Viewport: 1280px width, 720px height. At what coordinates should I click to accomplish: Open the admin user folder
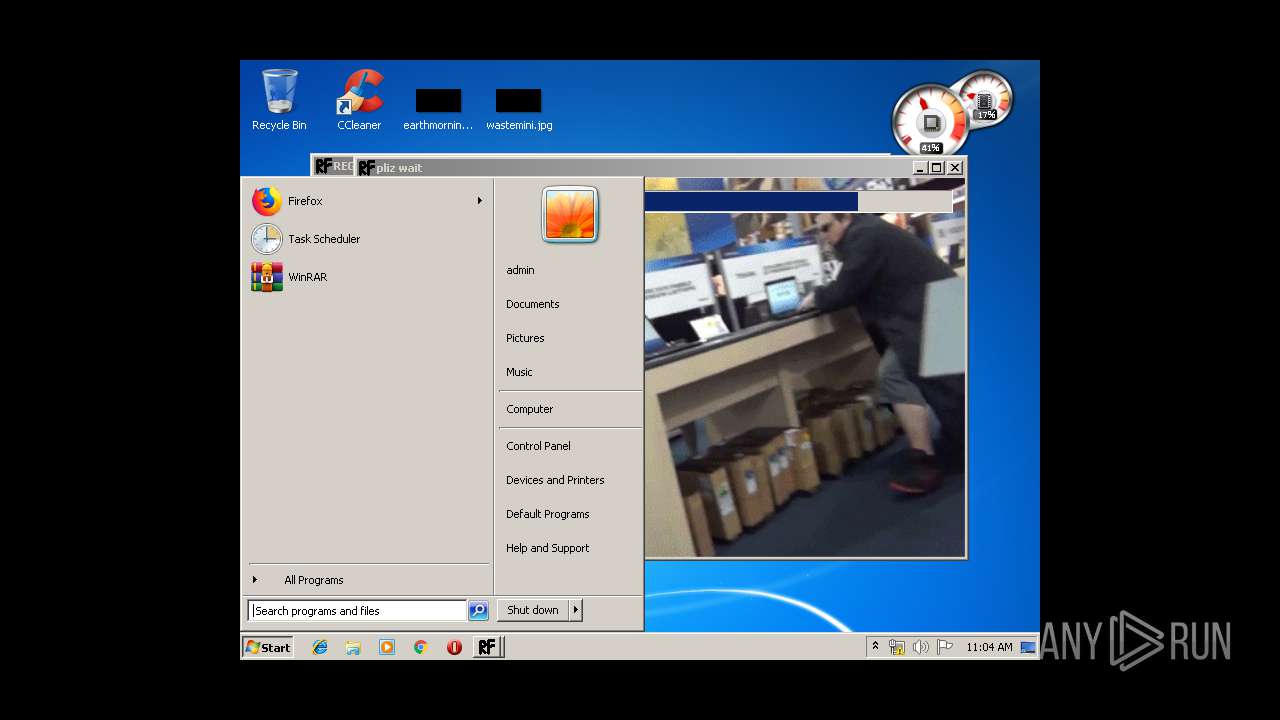coord(520,270)
